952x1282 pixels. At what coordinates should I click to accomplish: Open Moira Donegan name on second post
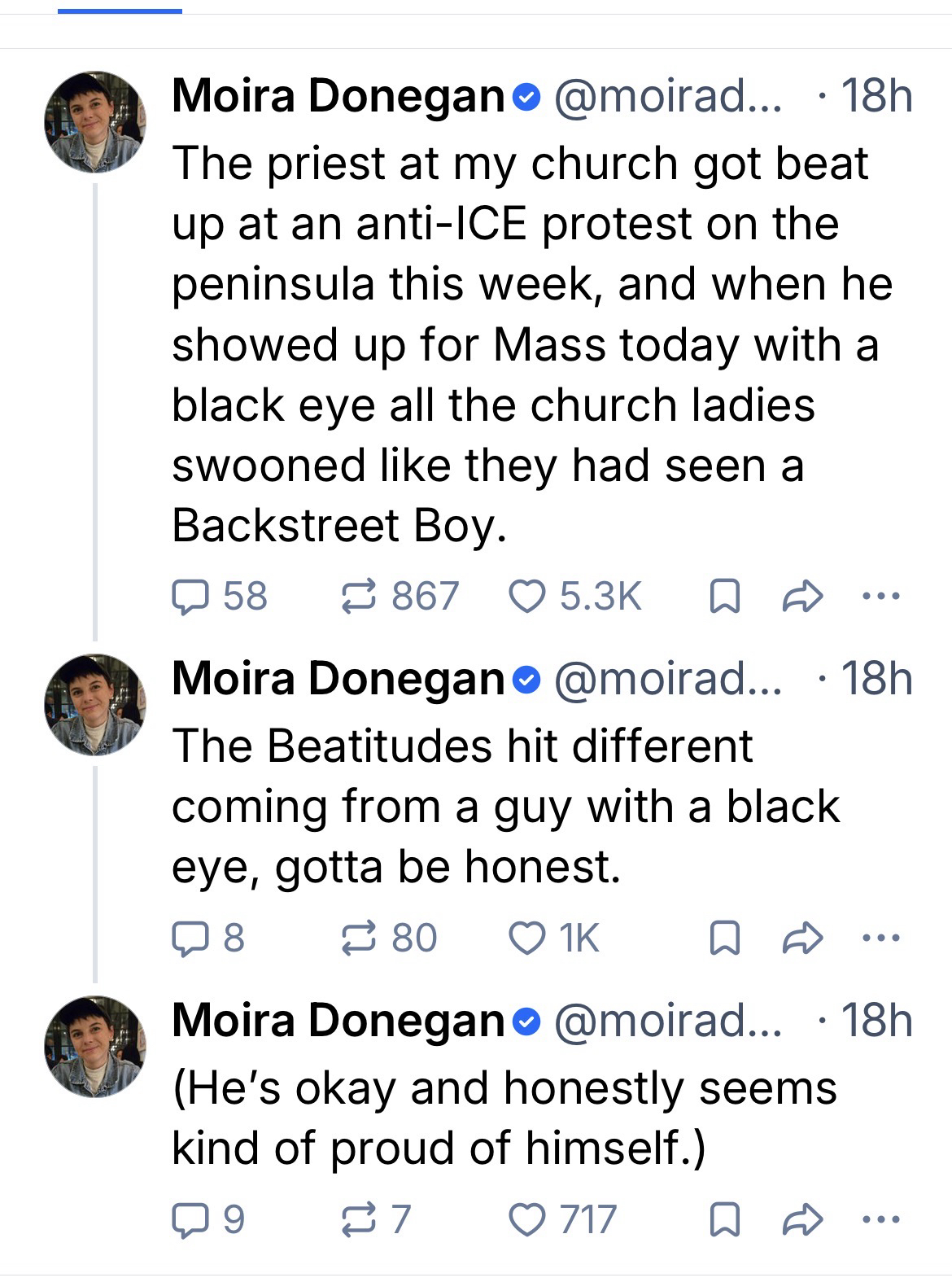tap(338, 679)
